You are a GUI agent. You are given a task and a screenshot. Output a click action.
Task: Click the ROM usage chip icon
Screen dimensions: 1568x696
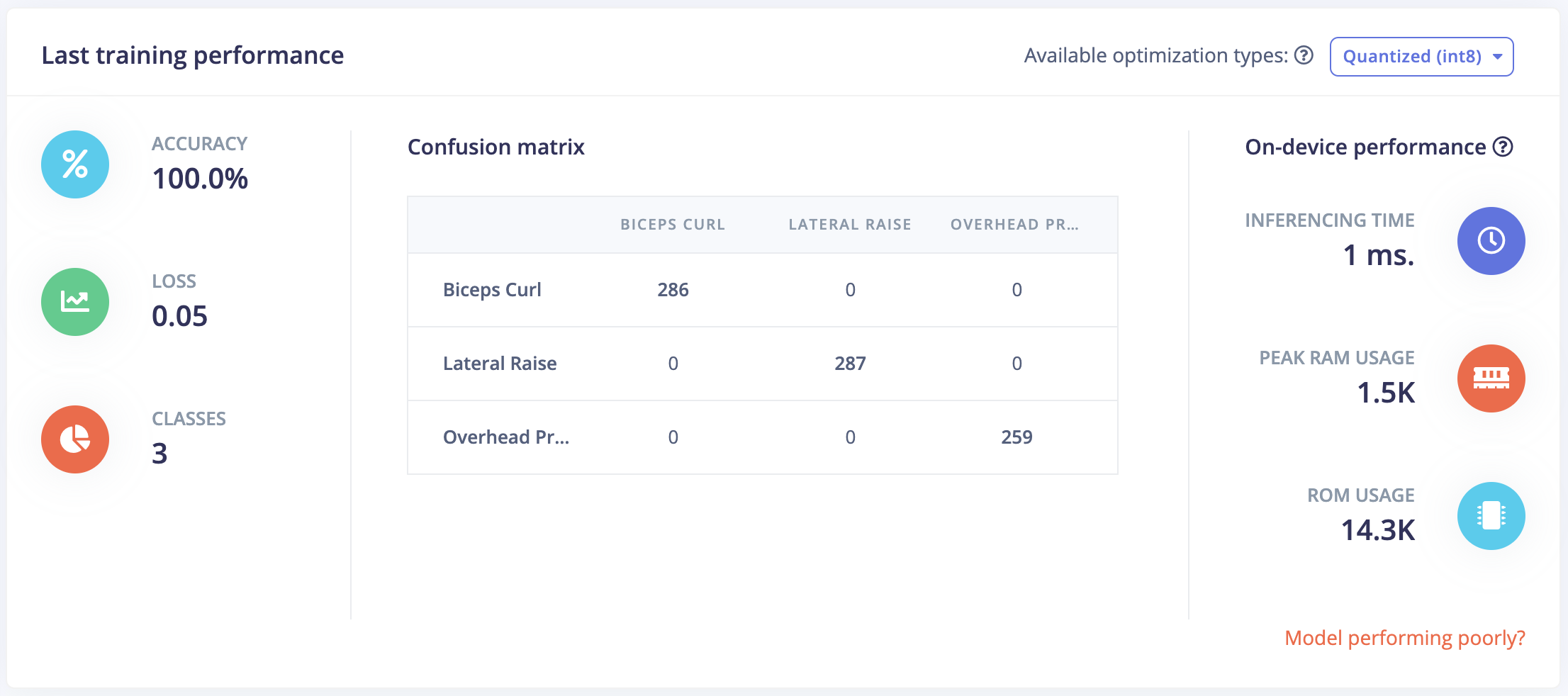(x=1491, y=516)
